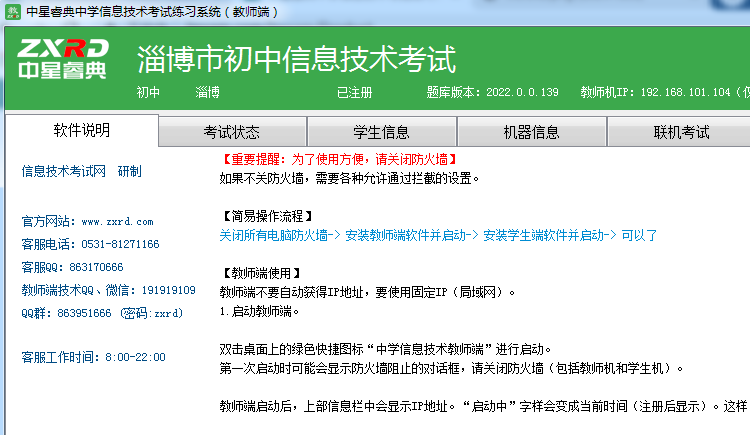
Task: Switch to the 考试状态 tab
Action: (232, 132)
